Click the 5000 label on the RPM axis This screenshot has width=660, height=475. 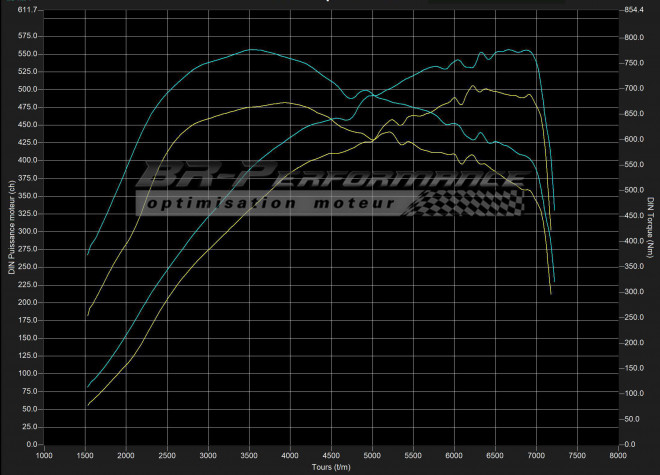pos(372,455)
